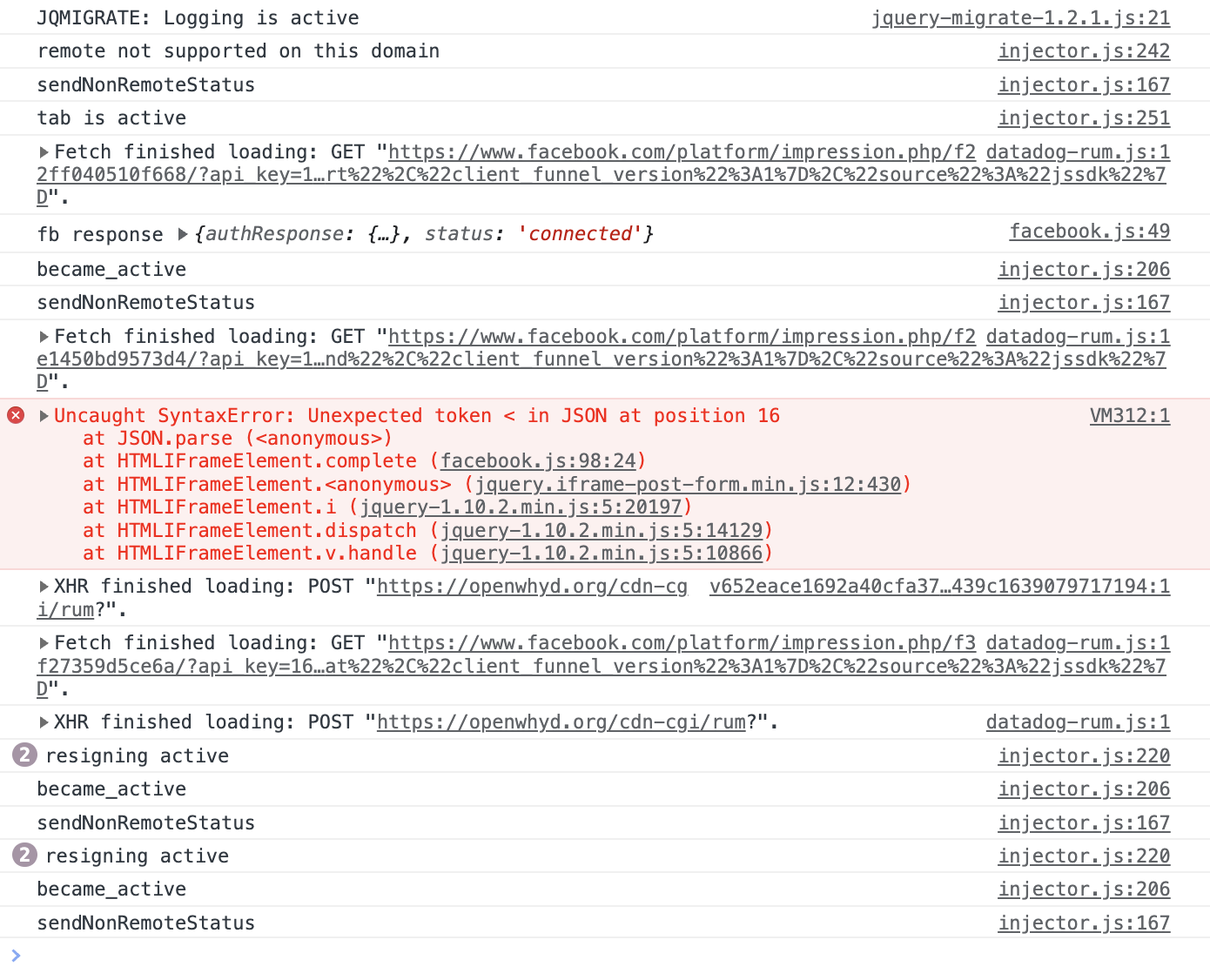This screenshot has height=980, width=1210.
Task: Open jquery-migrate-1.2.1.js:21 source link
Action: (x=1021, y=17)
